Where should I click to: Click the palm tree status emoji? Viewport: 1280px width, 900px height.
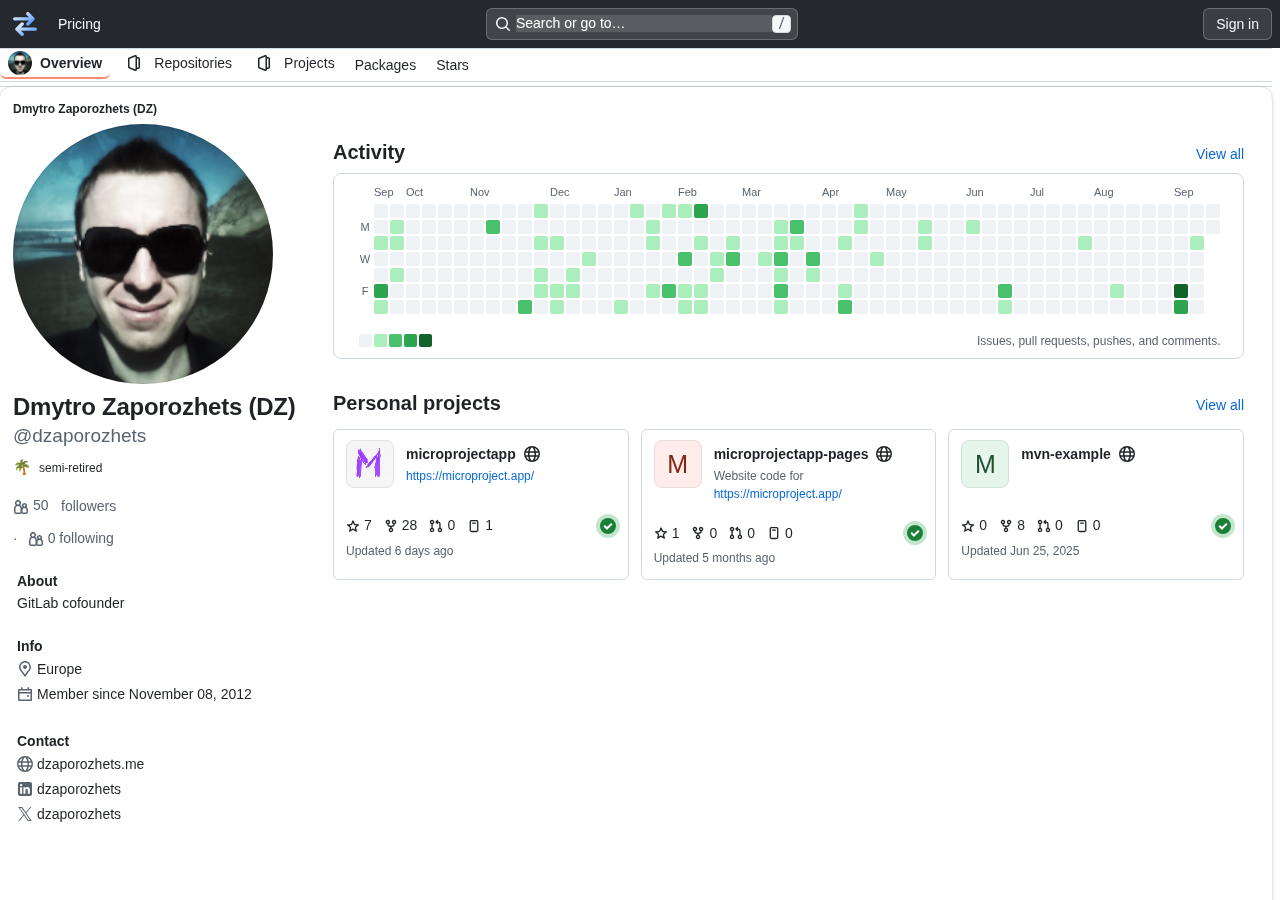[x=22, y=467]
